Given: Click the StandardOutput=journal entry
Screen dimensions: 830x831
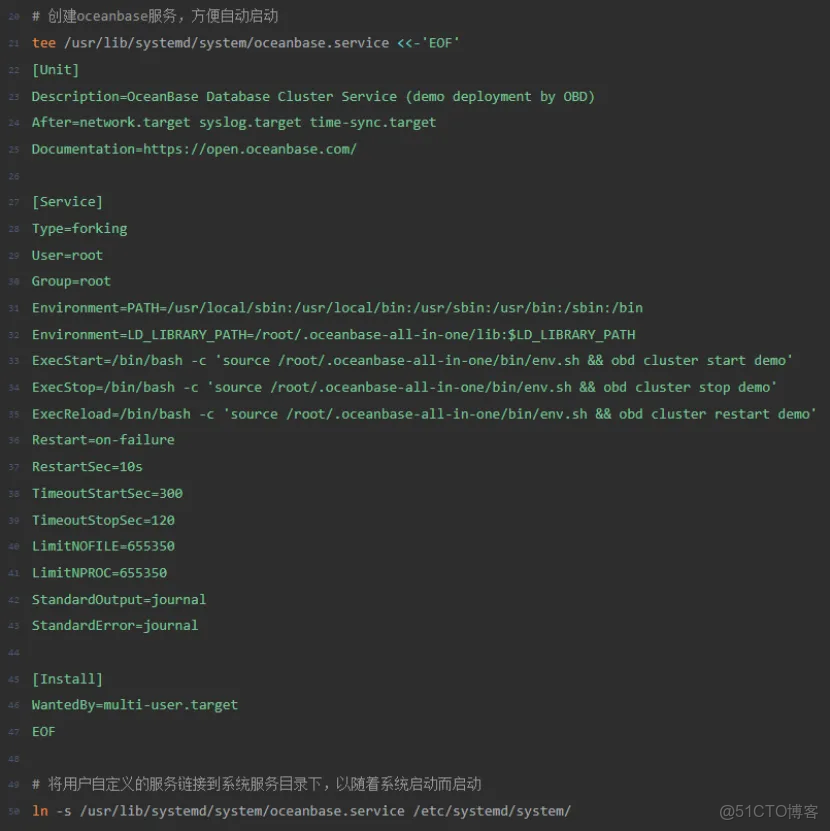Looking at the screenshot, I should [x=119, y=599].
